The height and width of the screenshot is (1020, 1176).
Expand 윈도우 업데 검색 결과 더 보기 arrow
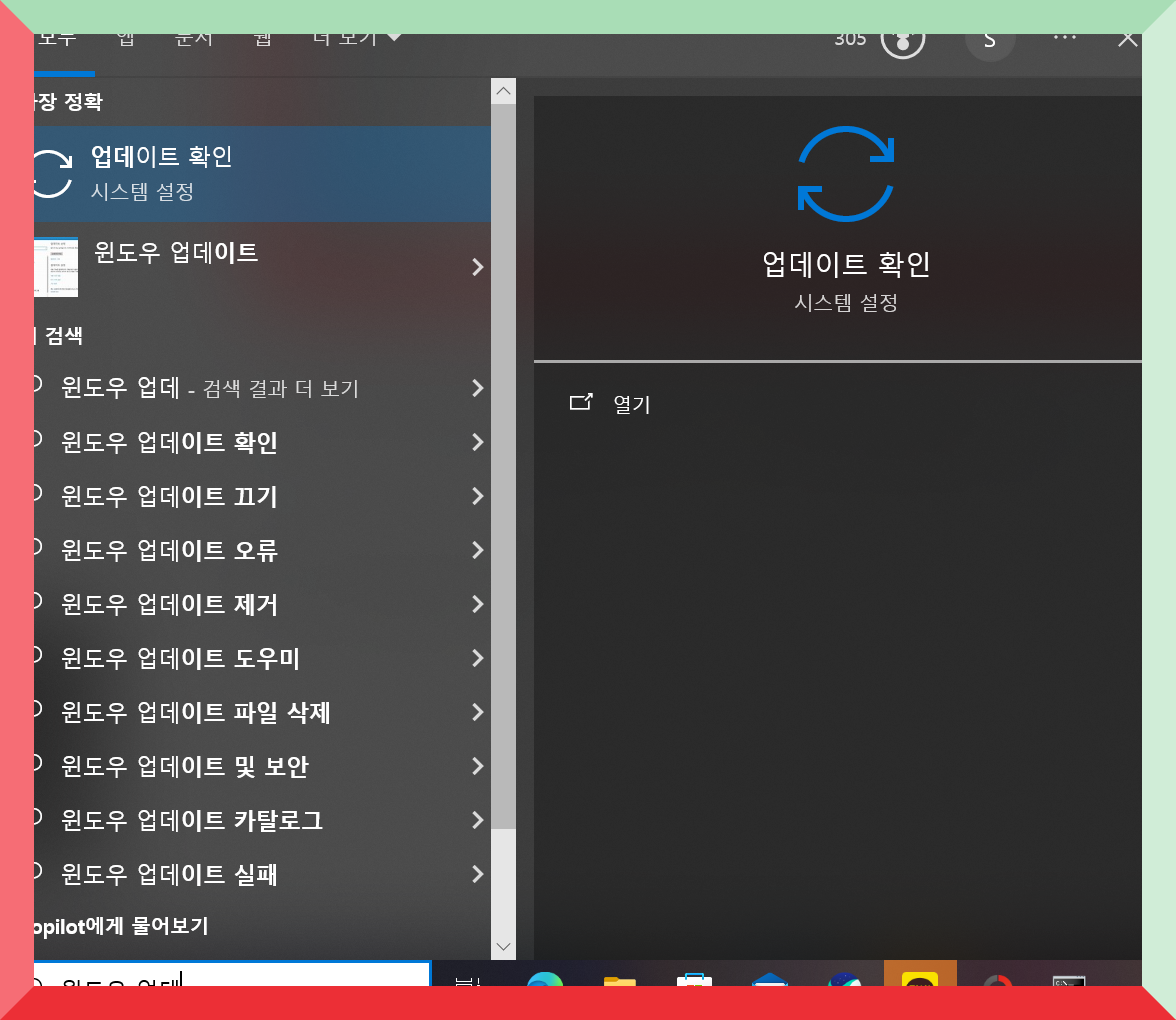point(477,388)
